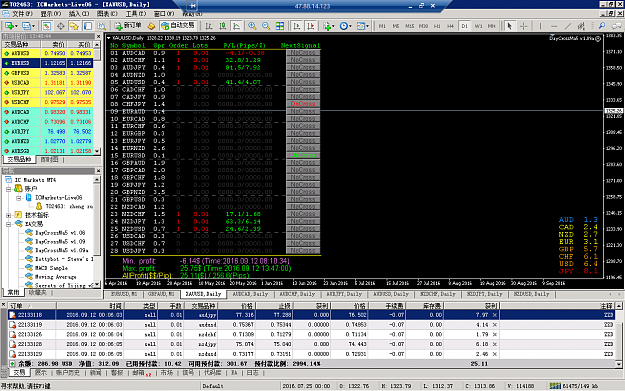Image resolution: width=625 pixels, height=391 pixels.
Task: Toggle chart auto scroll icon
Action: (x=297, y=26)
